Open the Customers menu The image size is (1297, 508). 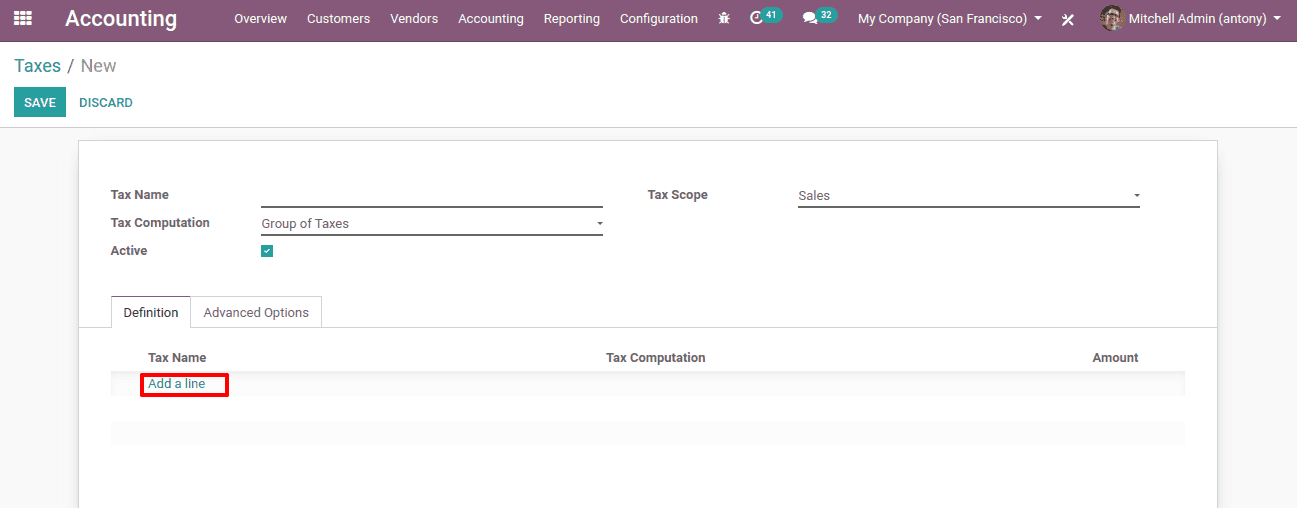coord(338,18)
